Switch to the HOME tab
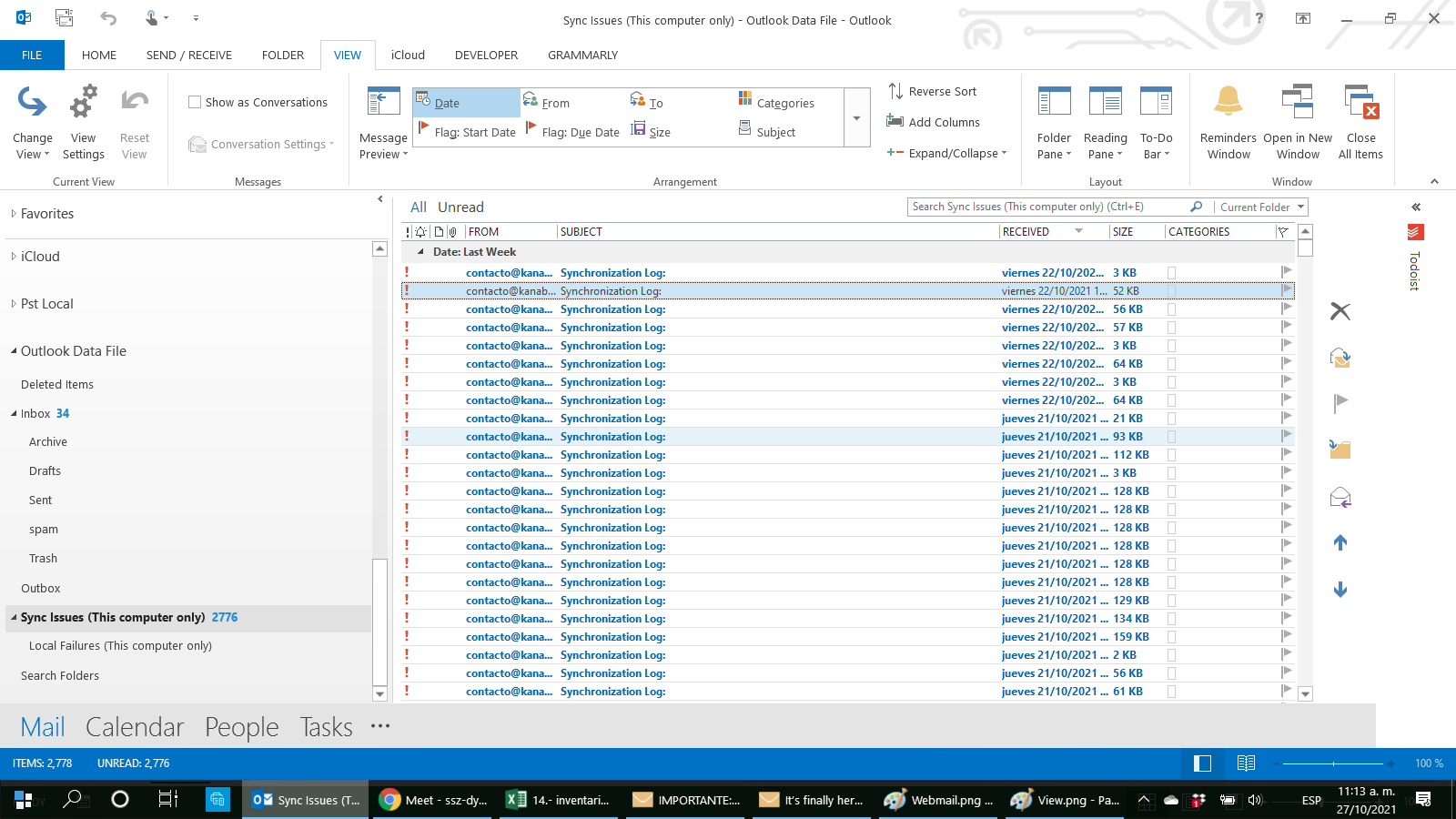1456x819 pixels. [x=99, y=55]
